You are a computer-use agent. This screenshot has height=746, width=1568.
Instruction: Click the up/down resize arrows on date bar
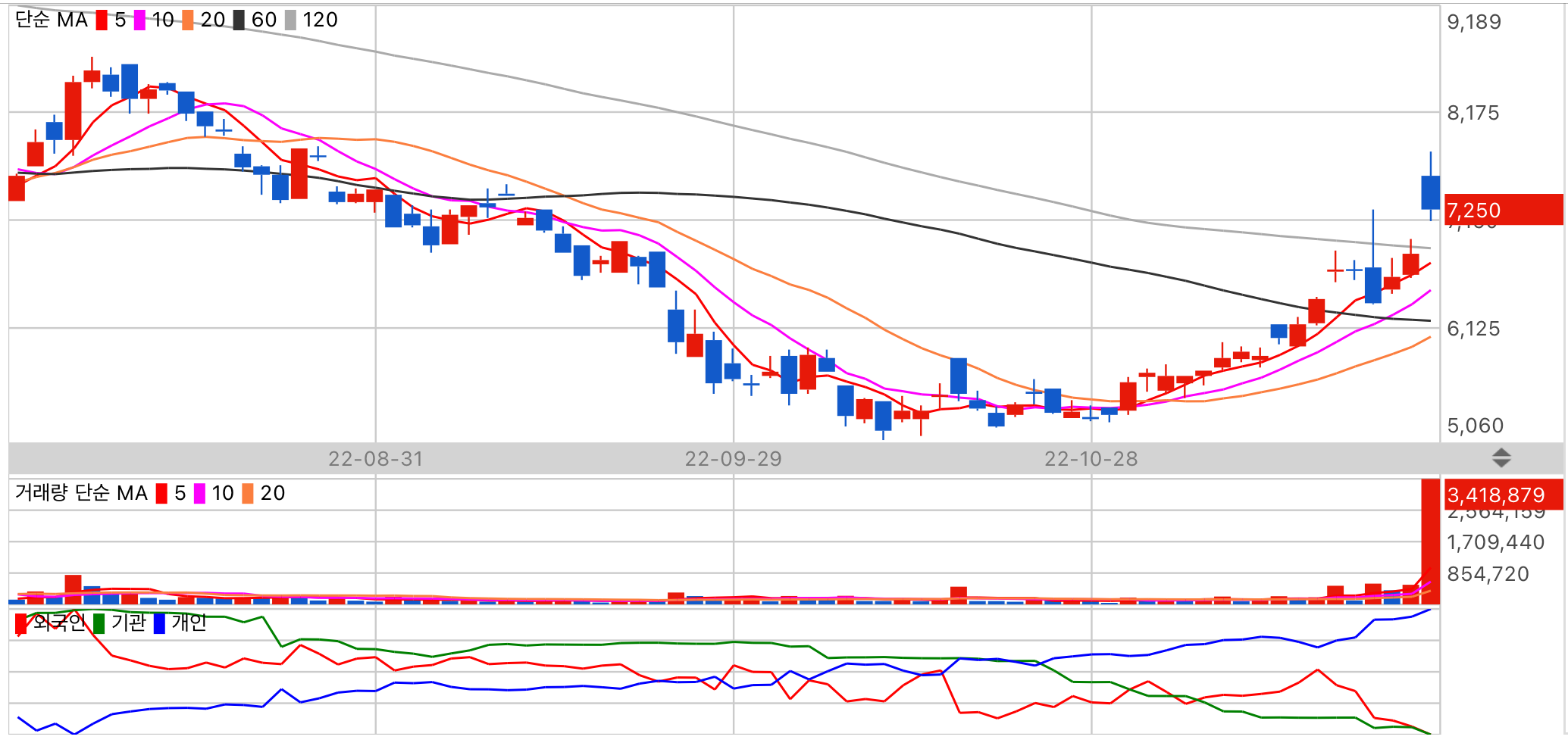[x=1501, y=458]
